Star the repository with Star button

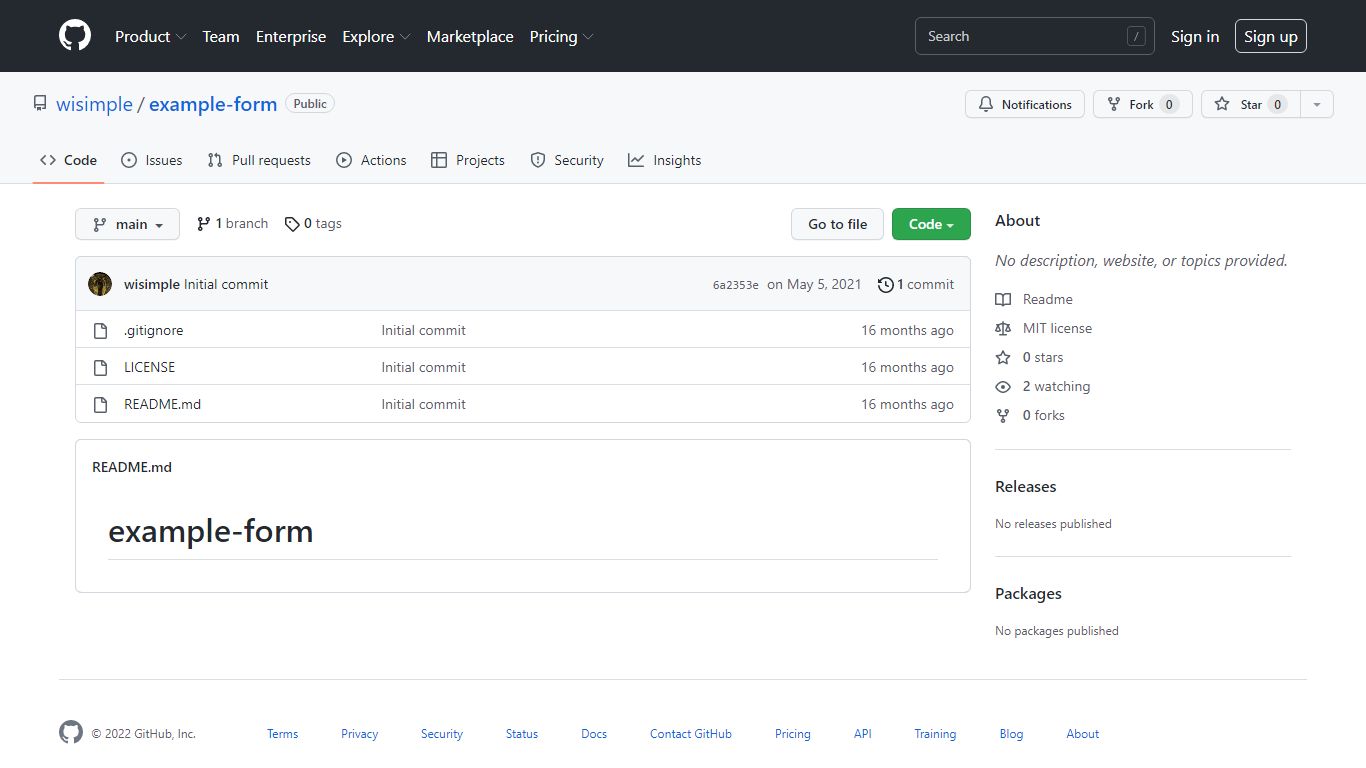[x=1251, y=104]
